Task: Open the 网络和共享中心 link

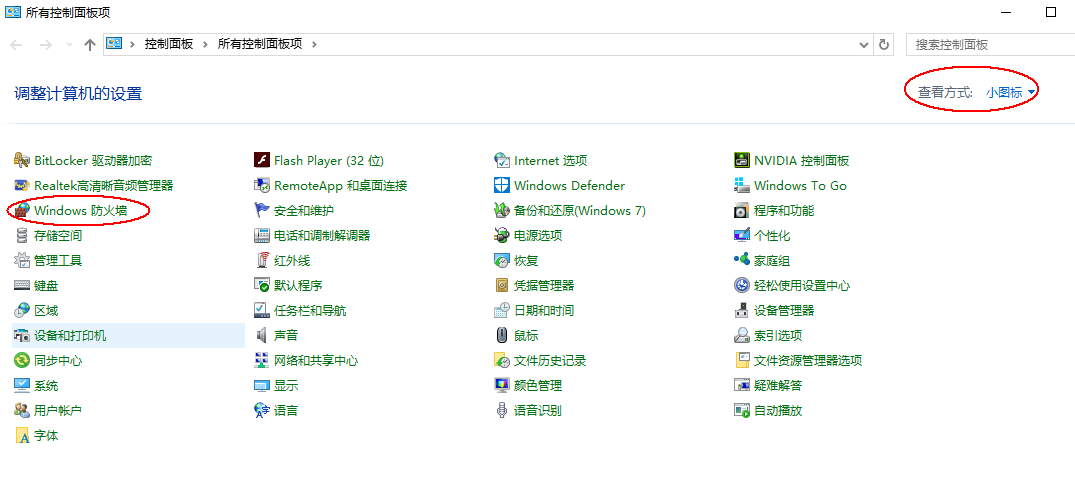Action: 315,361
